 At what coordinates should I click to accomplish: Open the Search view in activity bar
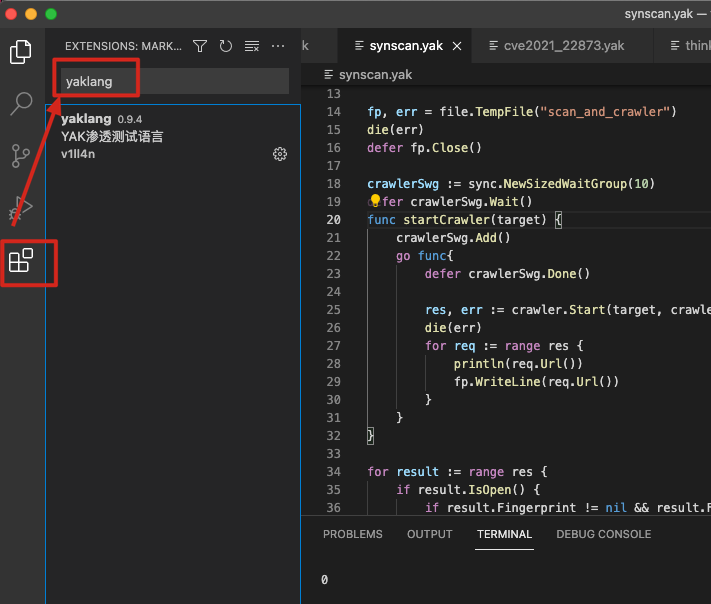coord(21,103)
